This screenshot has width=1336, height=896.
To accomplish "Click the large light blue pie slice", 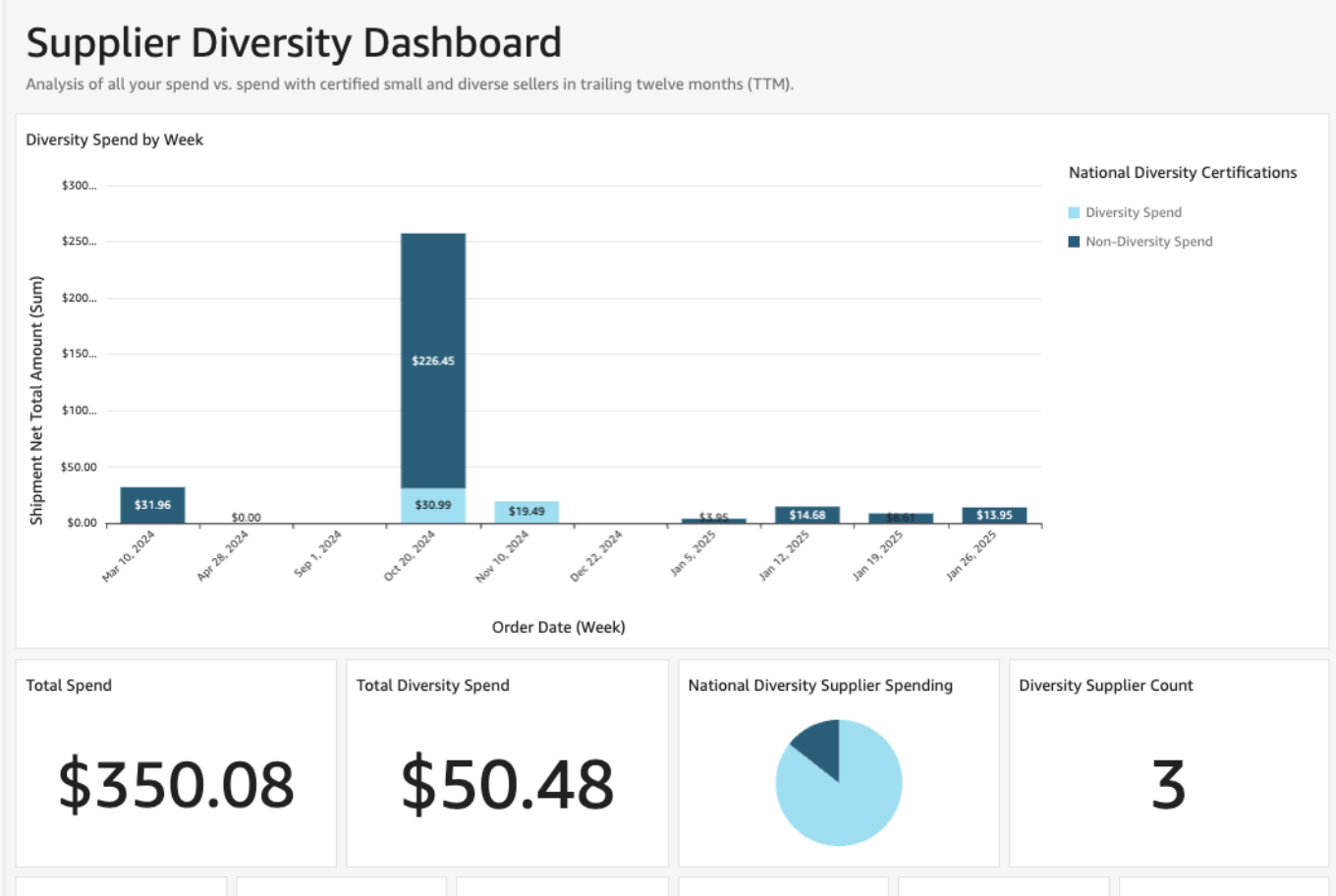I will (x=843, y=798).
